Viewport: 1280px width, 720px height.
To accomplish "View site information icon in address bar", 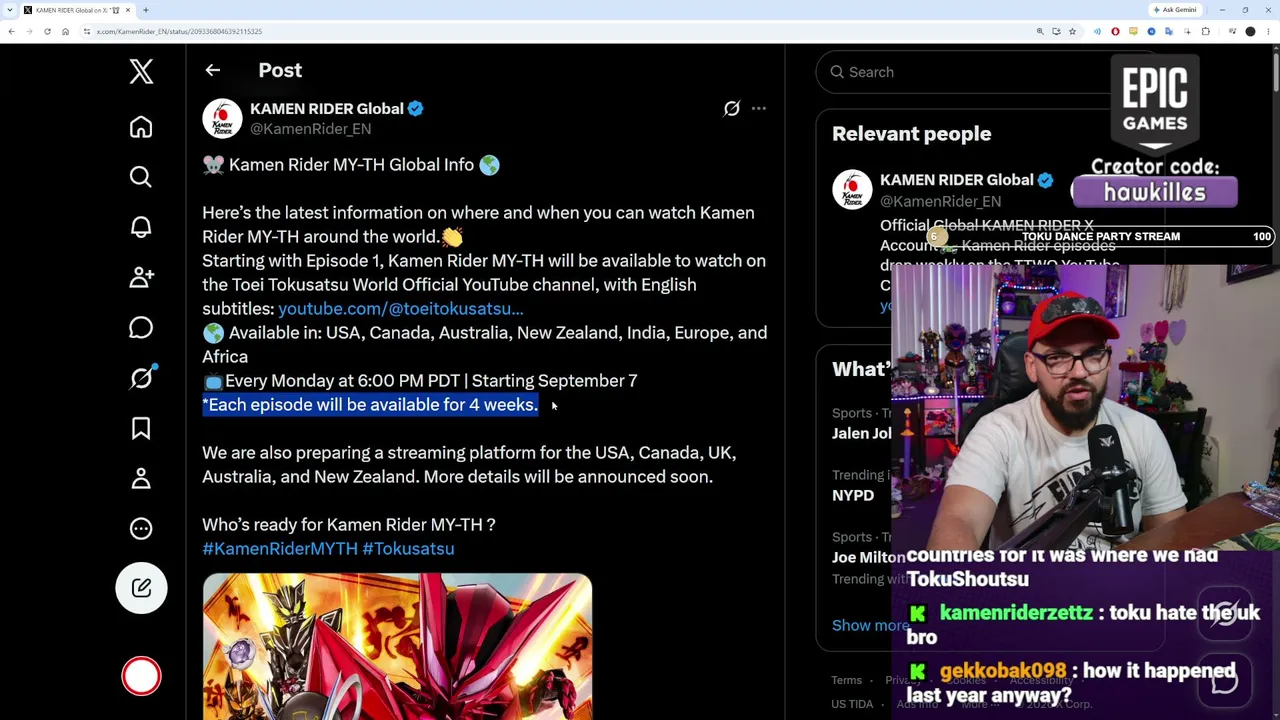I will (x=87, y=32).
